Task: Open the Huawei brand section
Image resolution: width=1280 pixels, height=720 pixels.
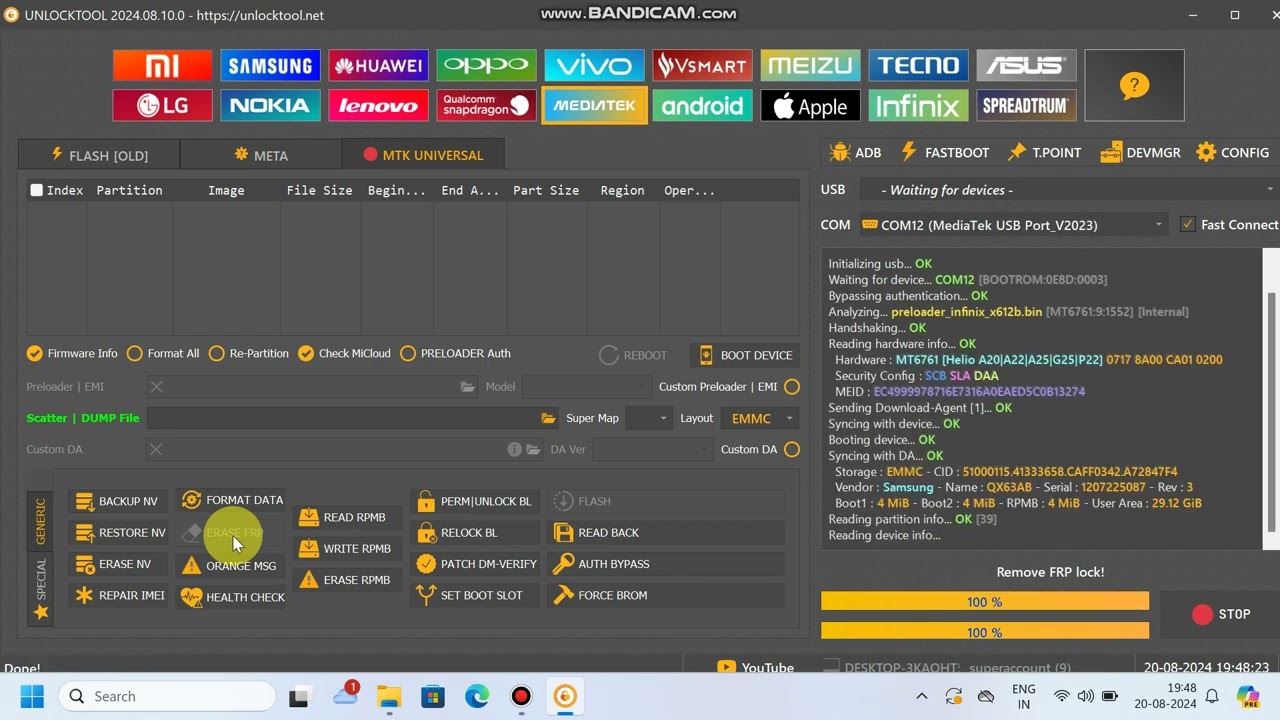Action: point(378,66)
